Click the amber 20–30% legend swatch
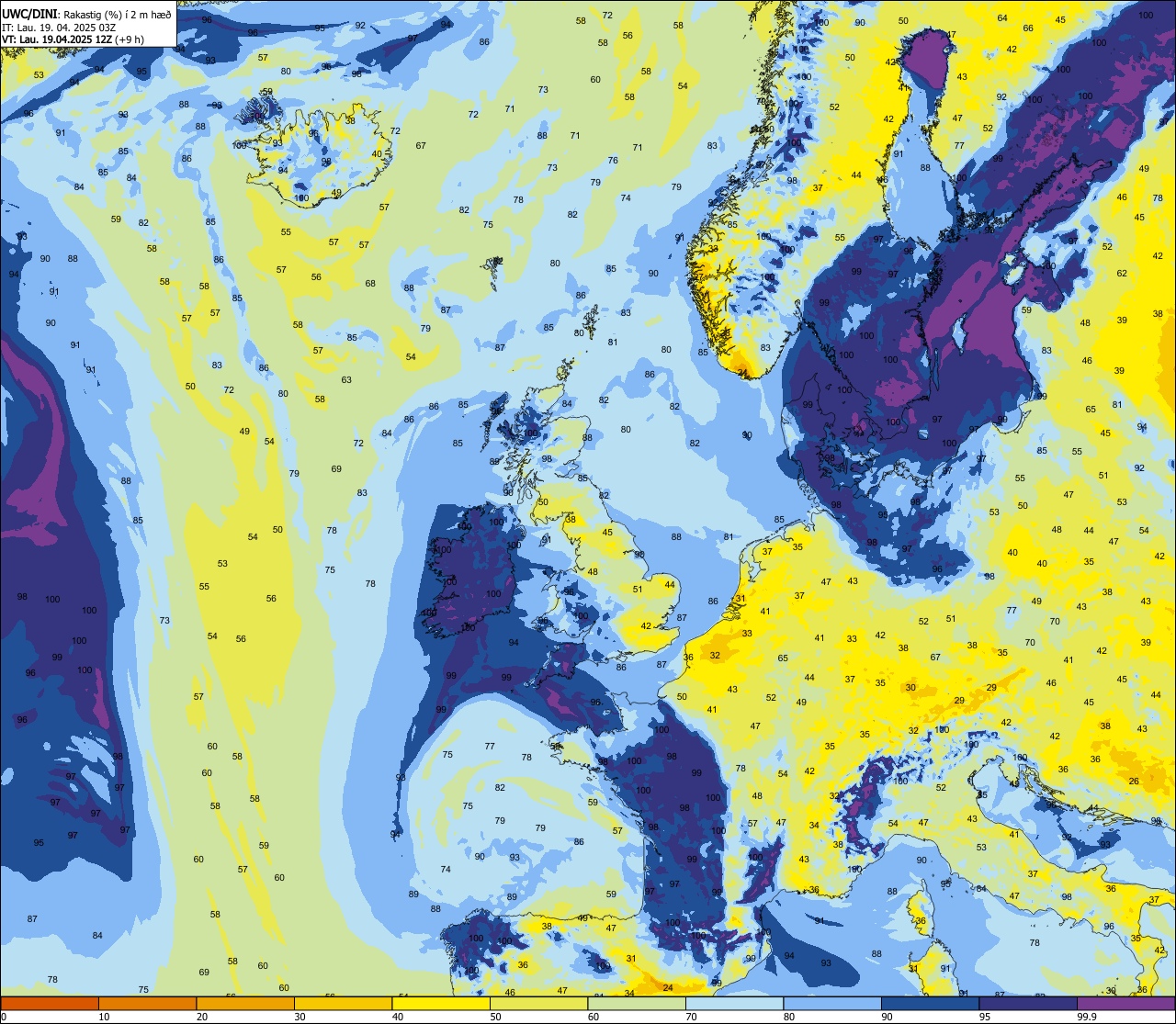The width and height of the screenshot is (1176, 1024). coord(245,1004)
